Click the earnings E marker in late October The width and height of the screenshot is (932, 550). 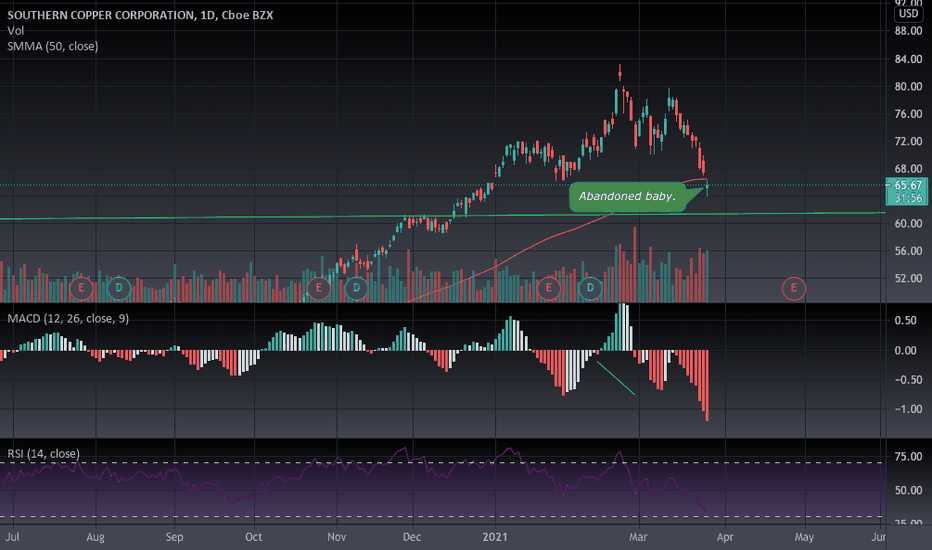tap(319, 288)
